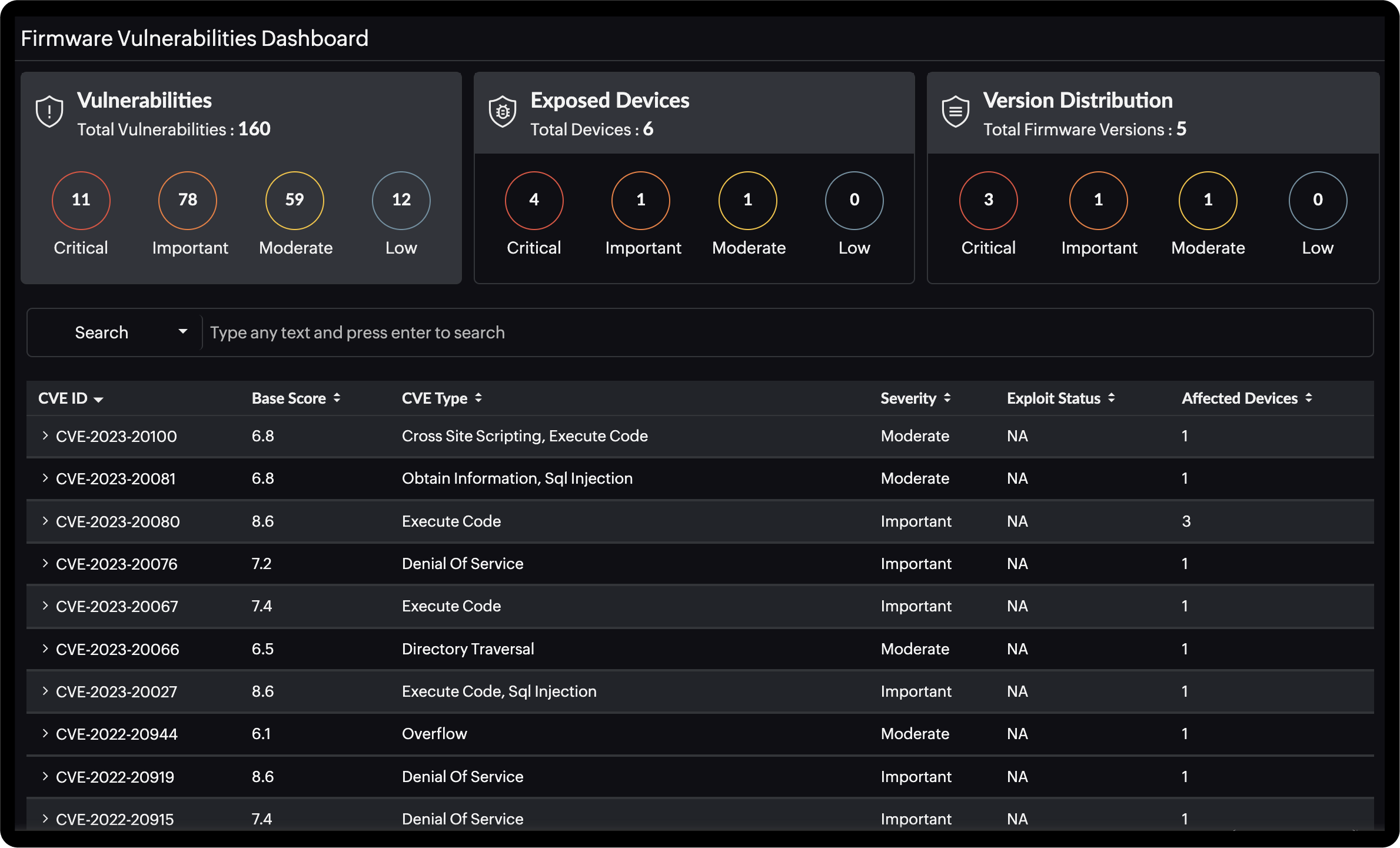Sort table by Affected Devices
This screenshot has width=1400, height=848.
1309,398
